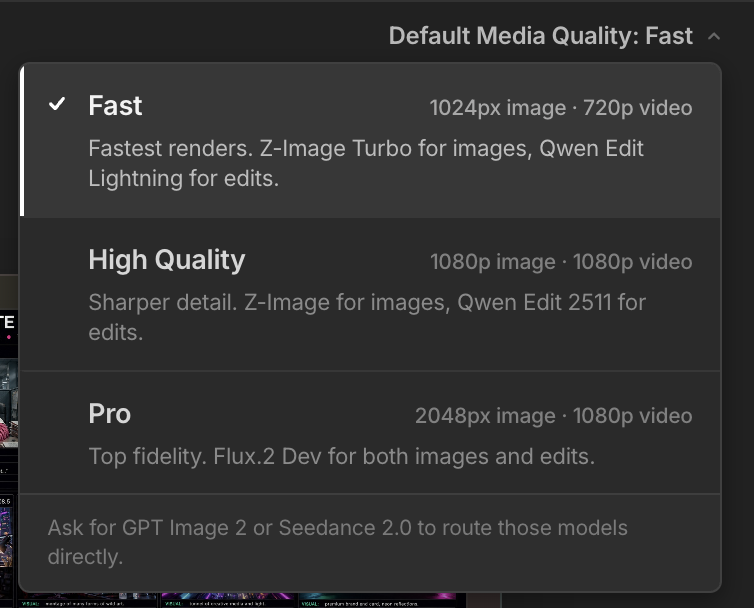Pick the Pro quality option

[370, 432]
